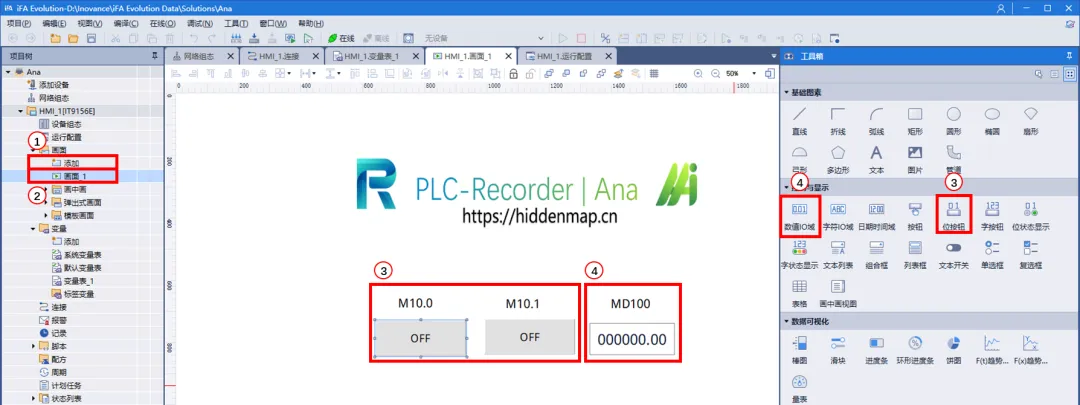Pick the 文本列表 text list widget

click(838, 254)
